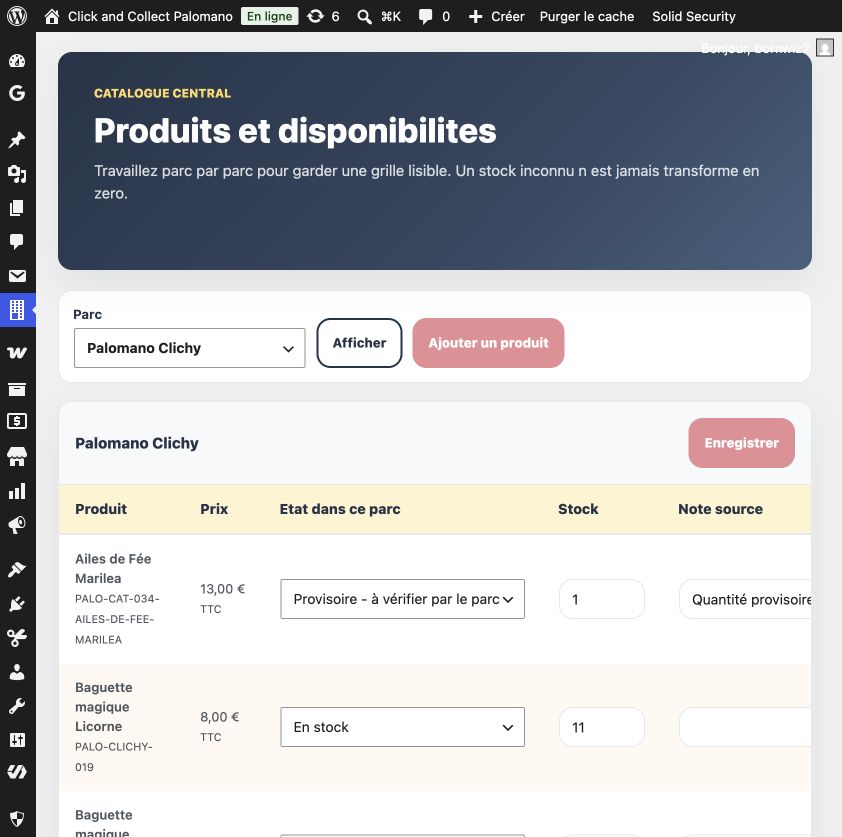
Task: Click product name Ailes de Fée Marilea
Action: click(113, 569)
